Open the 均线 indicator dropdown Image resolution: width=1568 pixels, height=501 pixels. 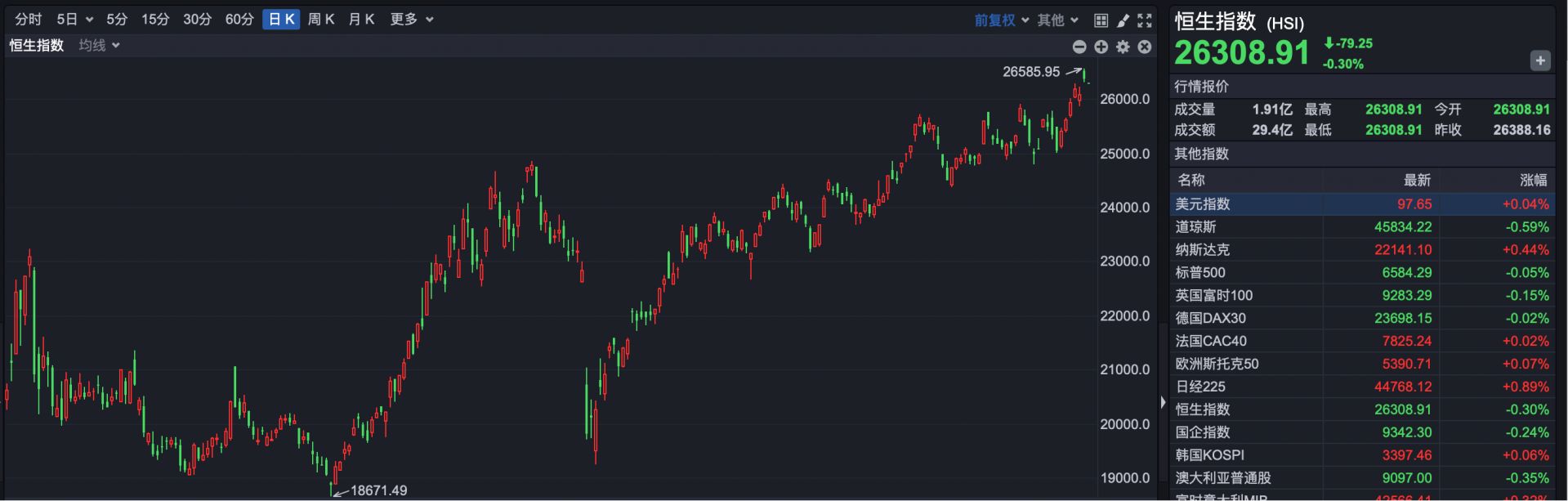99,46
